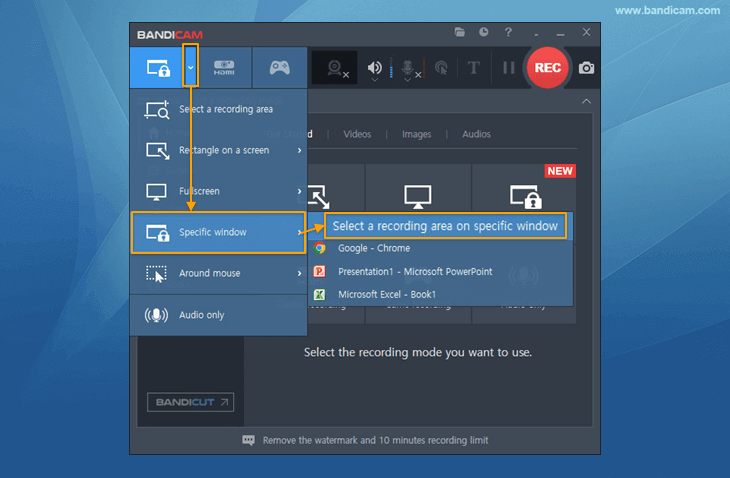
Task: Open the help question mark icon
Action: 508,32
